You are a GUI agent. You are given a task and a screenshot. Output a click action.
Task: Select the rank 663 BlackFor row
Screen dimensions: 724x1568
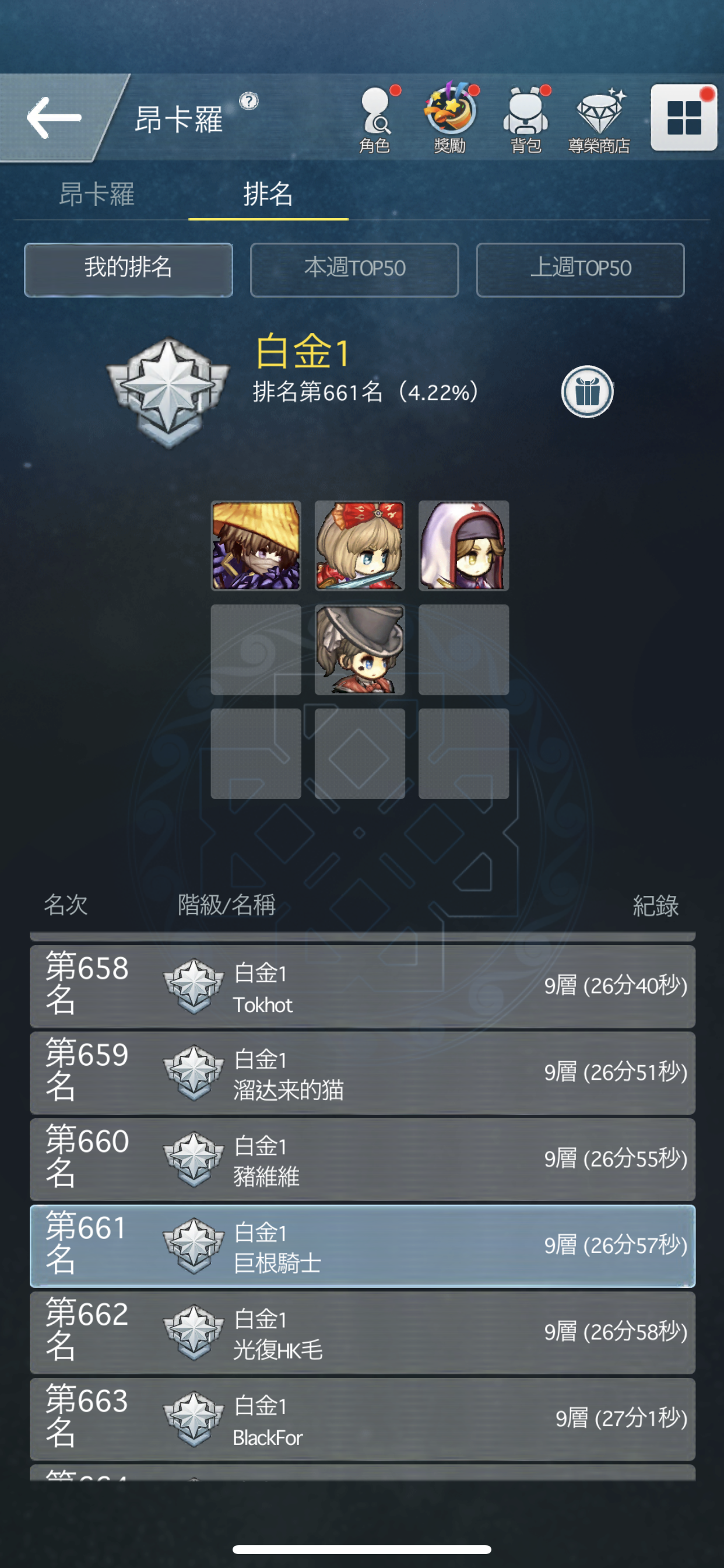click(363, 1419)
